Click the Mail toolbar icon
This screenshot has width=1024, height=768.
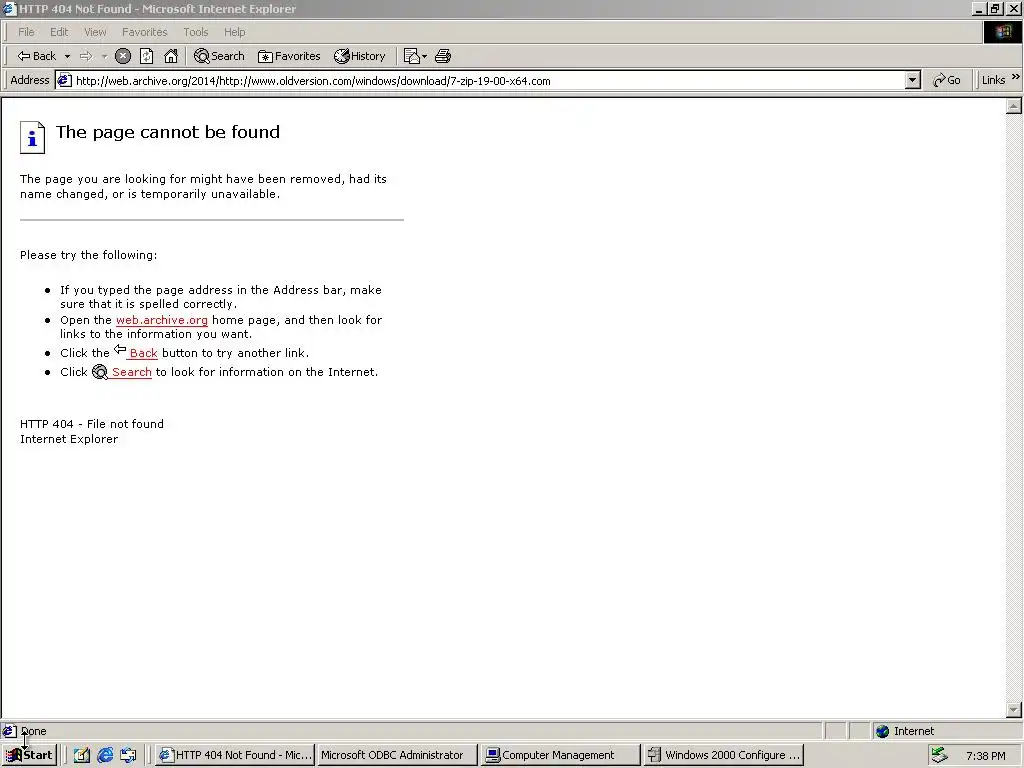[x=411, y=56]
